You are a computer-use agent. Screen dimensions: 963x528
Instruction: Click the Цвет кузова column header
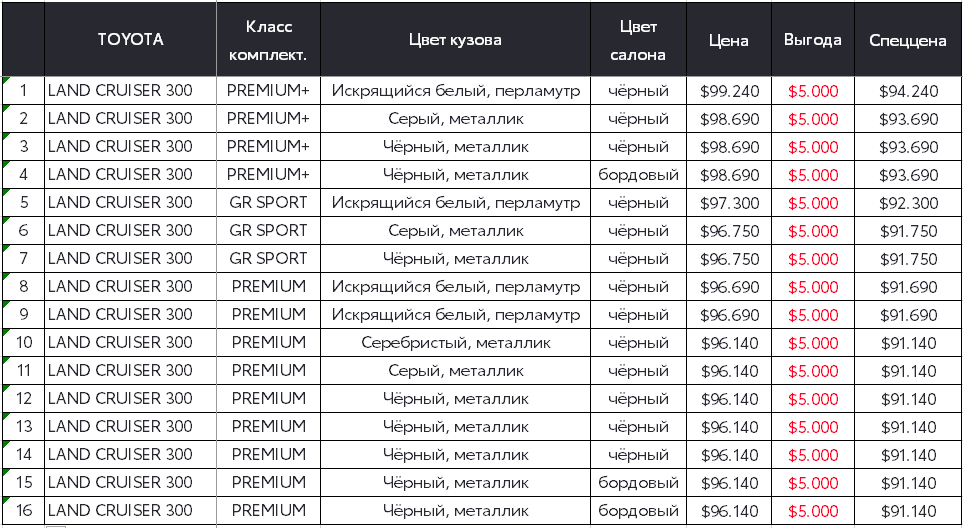coord(455,40)
